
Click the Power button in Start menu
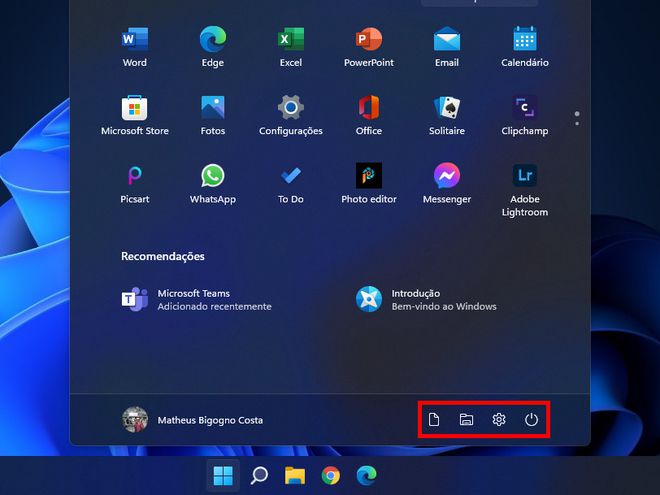[x=531, y=420]
